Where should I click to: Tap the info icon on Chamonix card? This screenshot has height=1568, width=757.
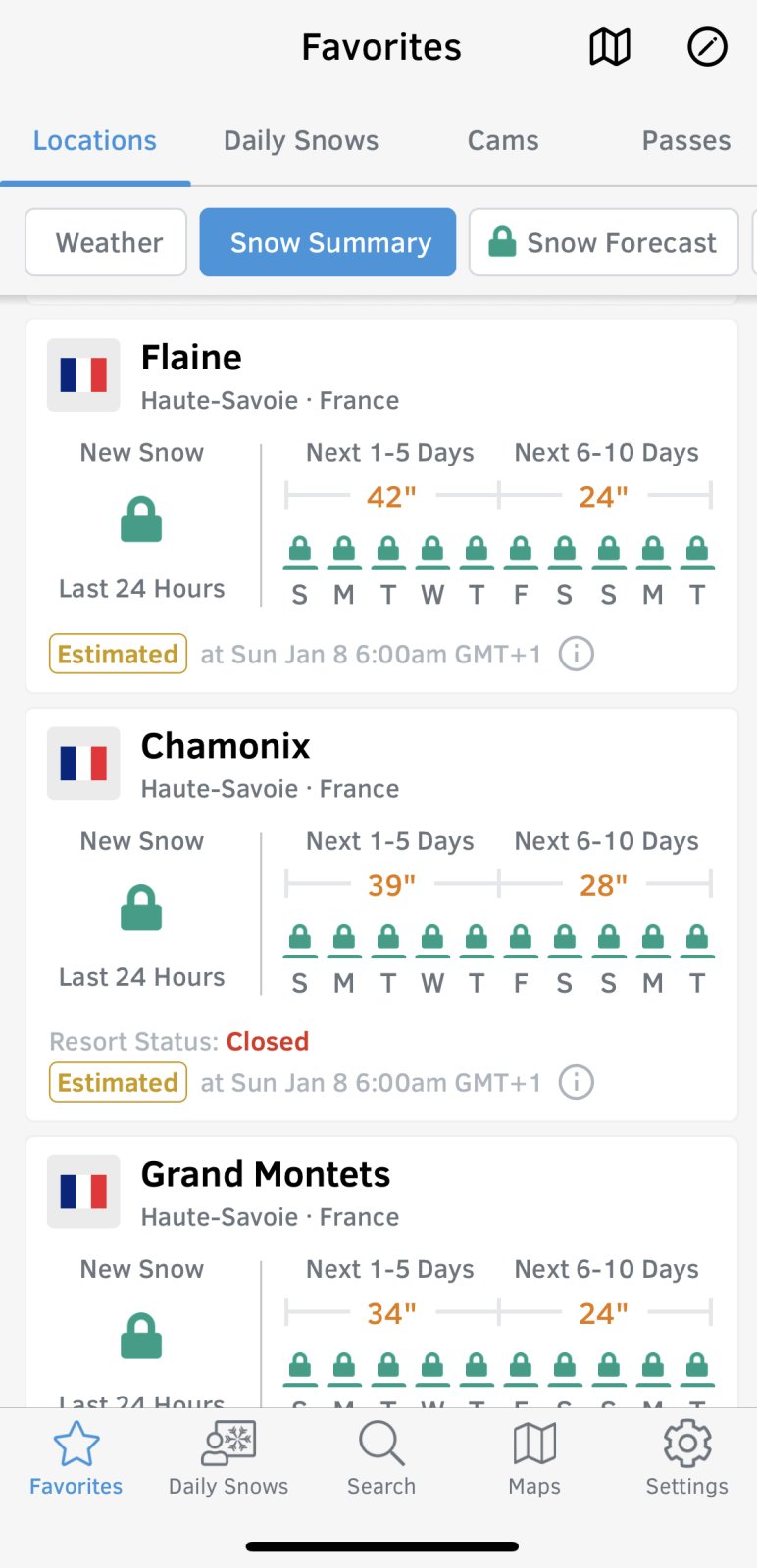pos(577,1082)
